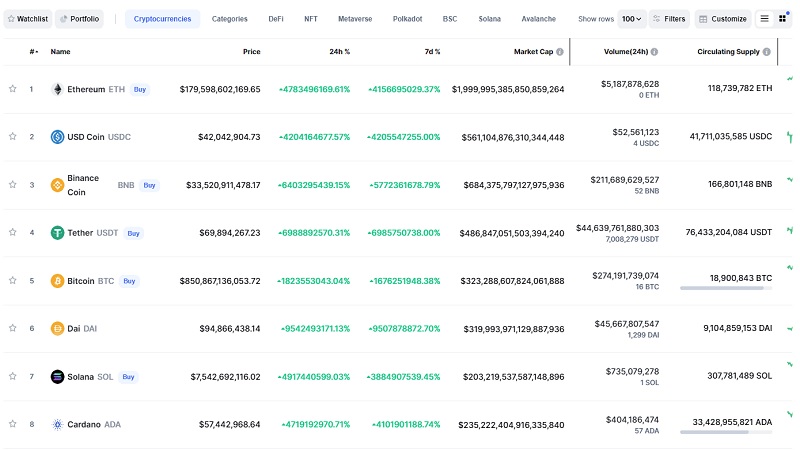
Task: Select the BSC tab
Action: pyautogui.click(x=450, y=19)
